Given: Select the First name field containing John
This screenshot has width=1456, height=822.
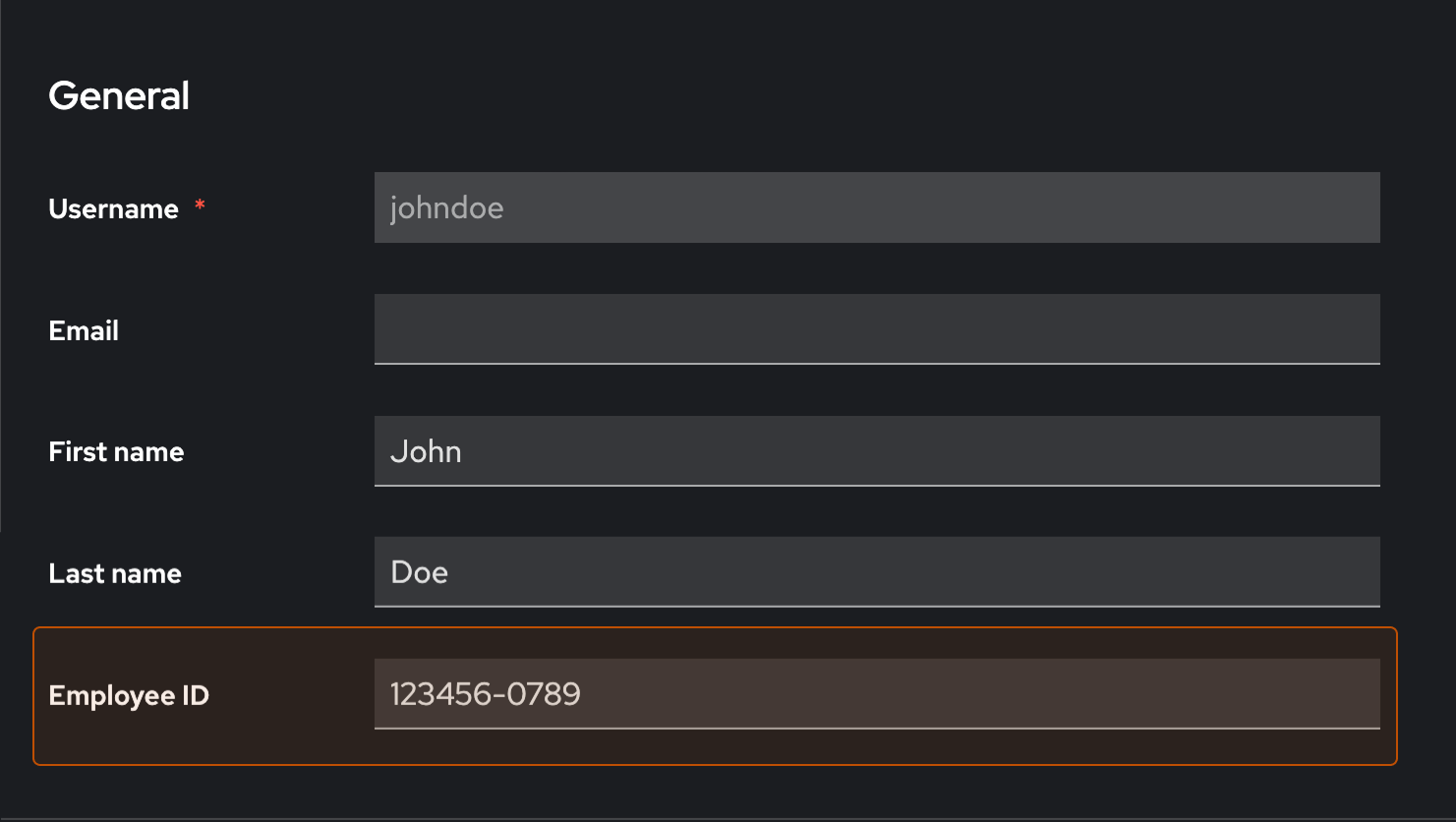Looking at the screenshot, I should (875, 451).
